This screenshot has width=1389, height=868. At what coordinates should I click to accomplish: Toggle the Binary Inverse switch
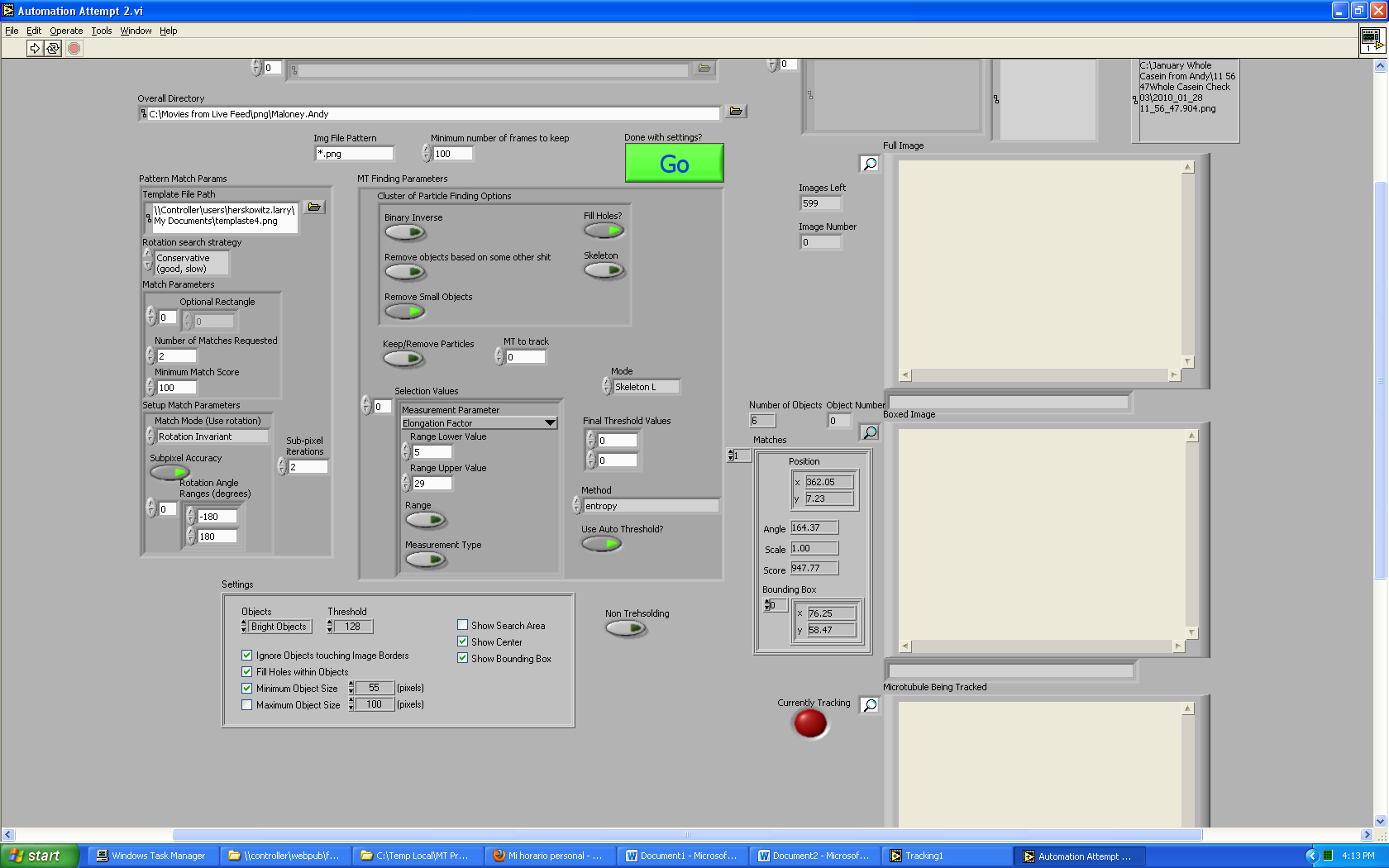coord(404,232)
